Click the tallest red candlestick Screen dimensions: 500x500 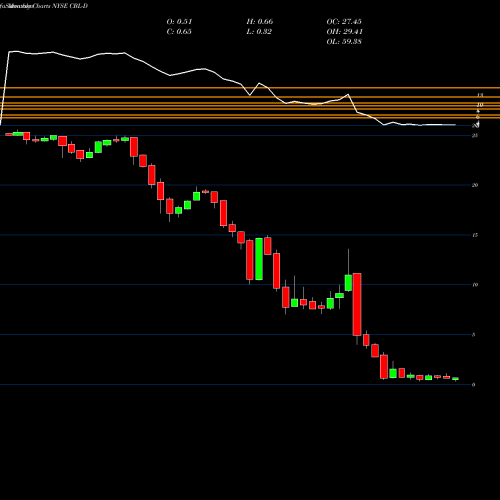[357, 304]
